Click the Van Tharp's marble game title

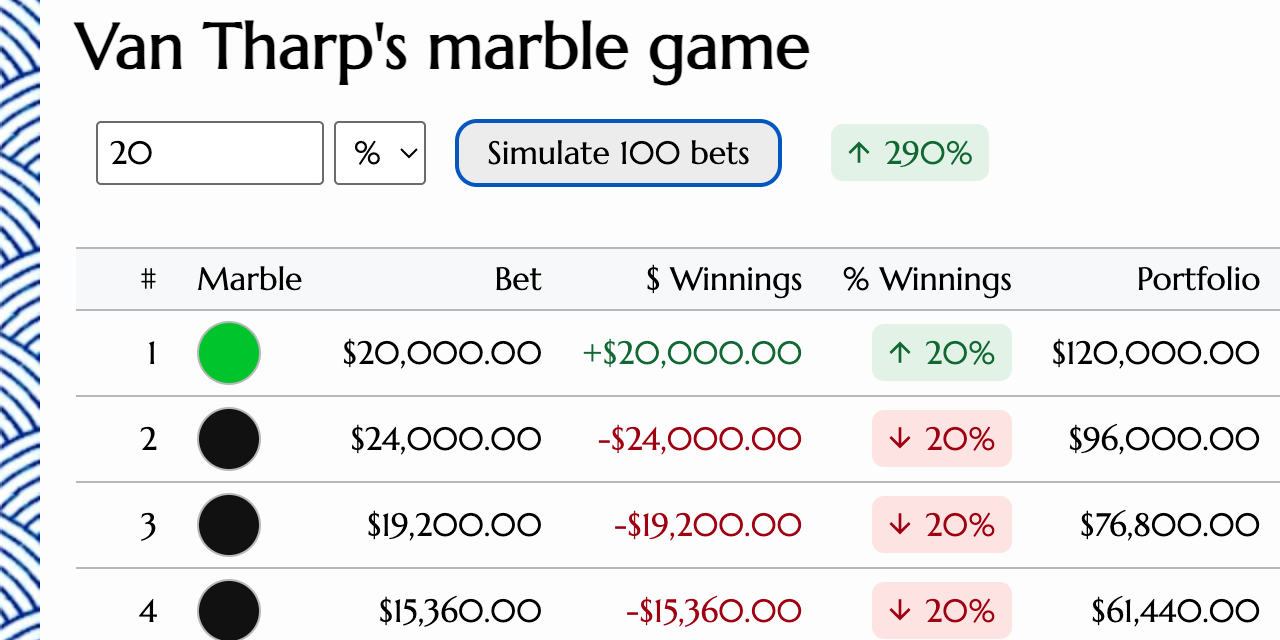[x=443, y=46]
